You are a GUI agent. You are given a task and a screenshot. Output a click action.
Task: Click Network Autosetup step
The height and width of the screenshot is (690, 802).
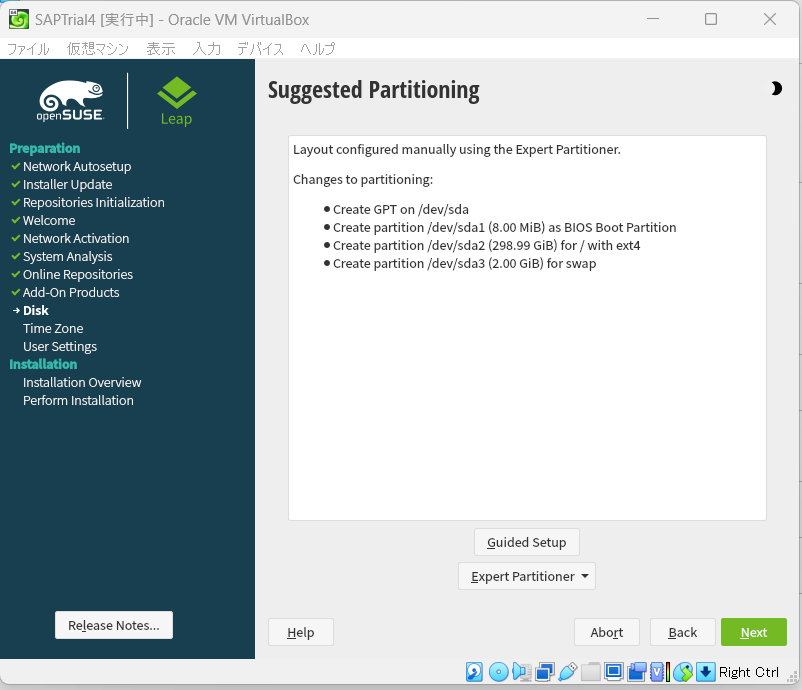pyautogui.click(x=77, y=166)
